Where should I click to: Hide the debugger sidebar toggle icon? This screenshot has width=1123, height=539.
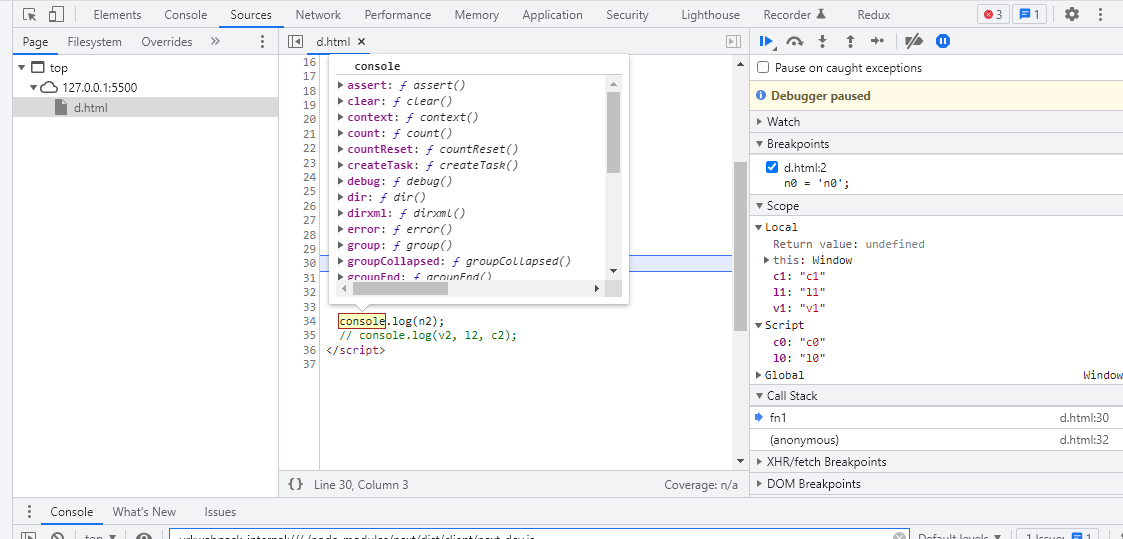pos(733,42)
